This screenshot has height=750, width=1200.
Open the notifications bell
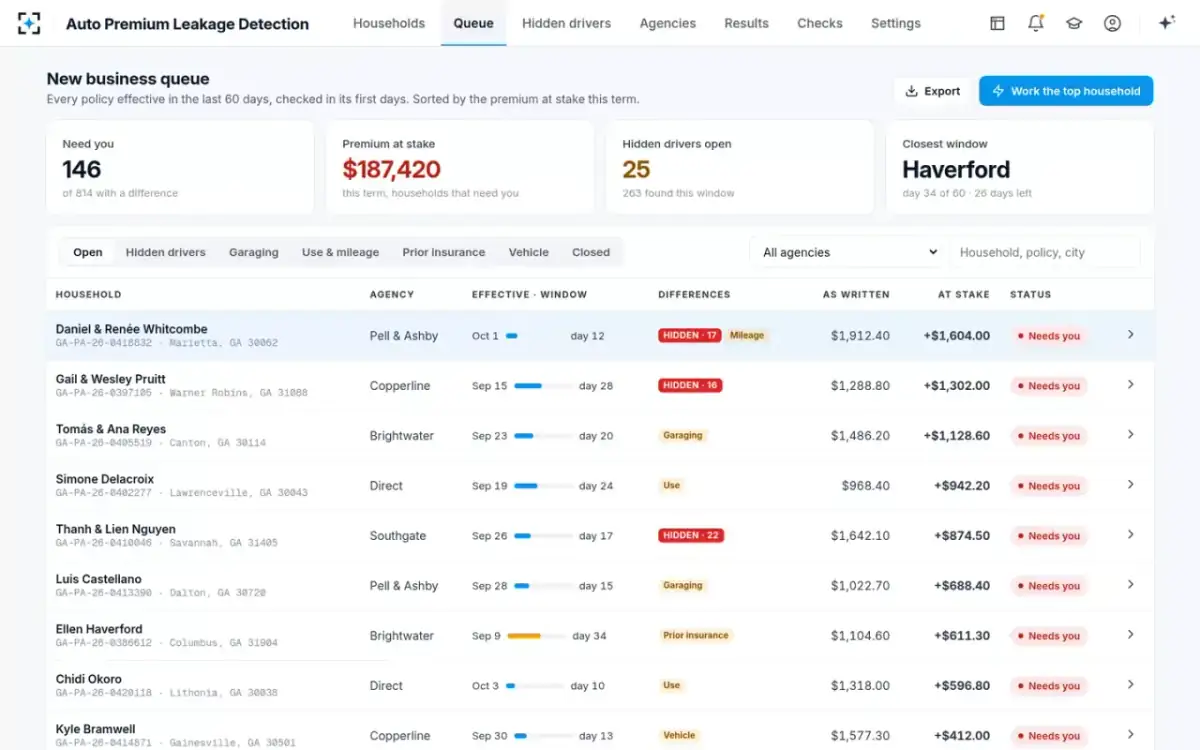[1036, 23]
